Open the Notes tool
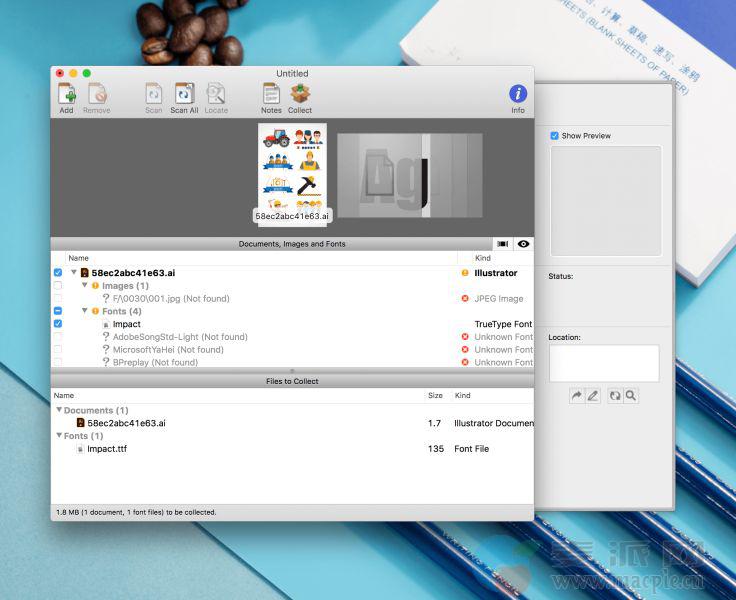This screenshot has width=736, height=600. (271, 94)
